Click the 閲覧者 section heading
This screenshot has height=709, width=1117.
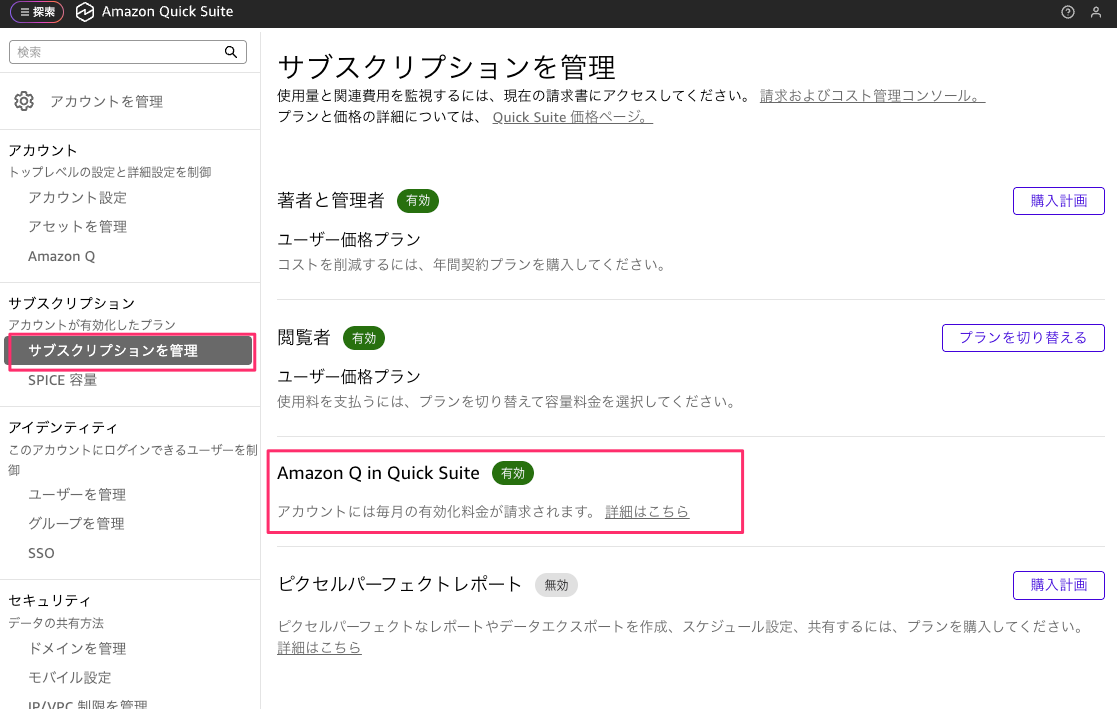(304, 338)
